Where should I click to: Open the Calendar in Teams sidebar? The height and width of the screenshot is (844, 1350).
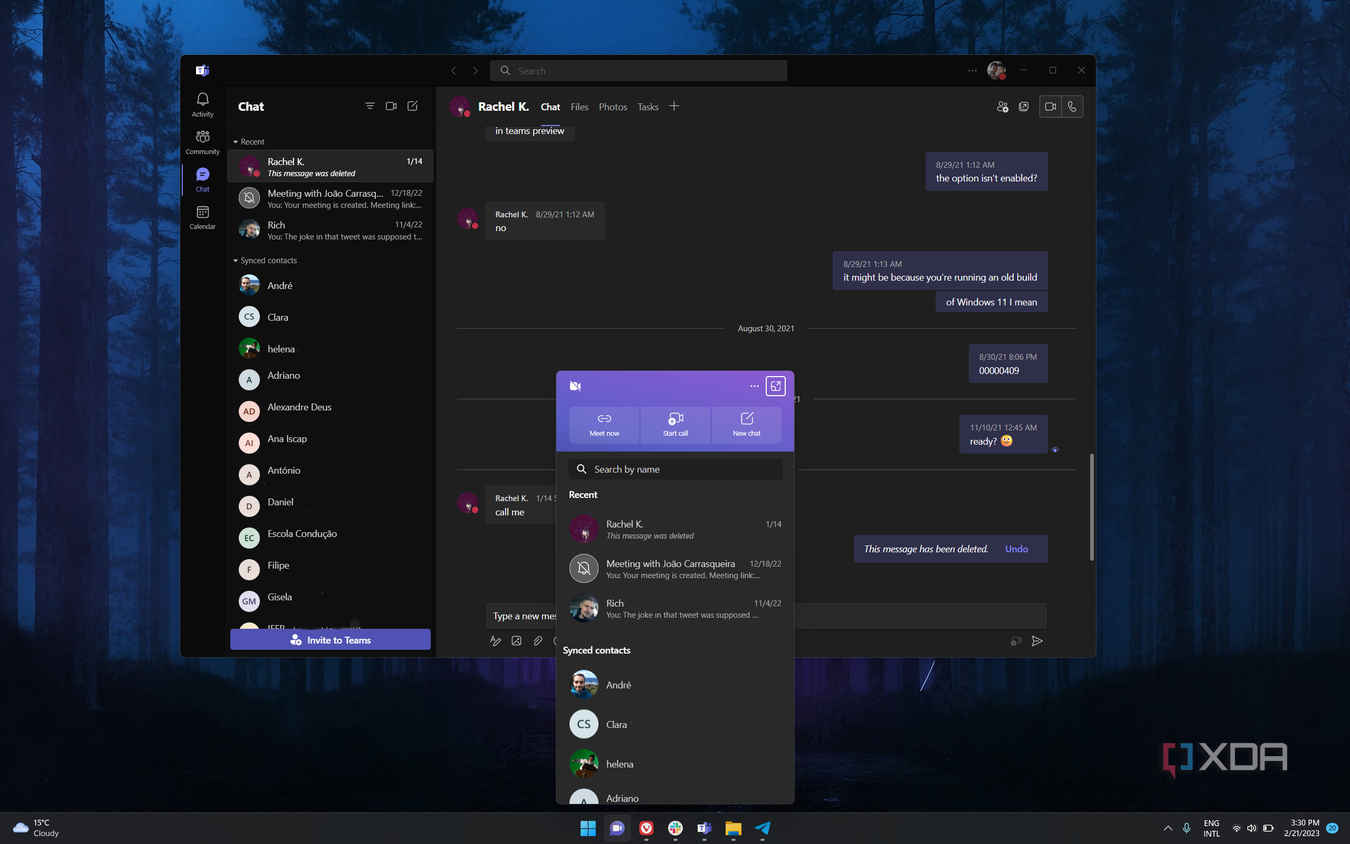202,217
